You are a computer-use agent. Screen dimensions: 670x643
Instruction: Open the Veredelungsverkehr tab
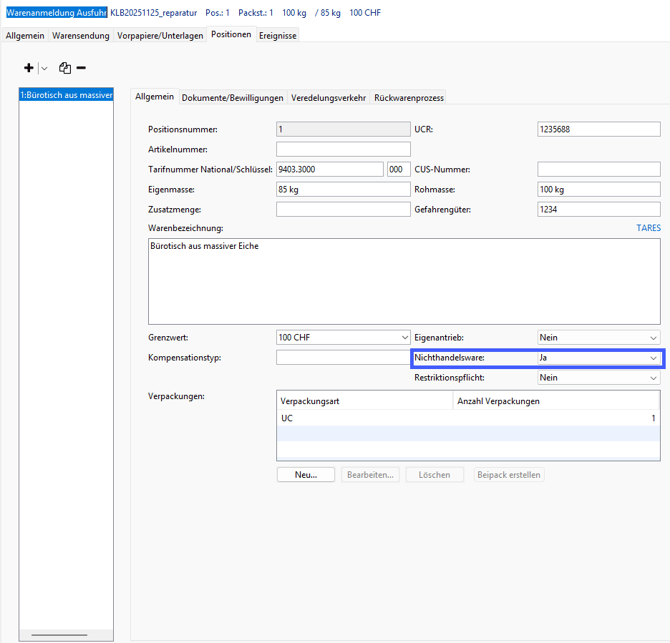328,98
